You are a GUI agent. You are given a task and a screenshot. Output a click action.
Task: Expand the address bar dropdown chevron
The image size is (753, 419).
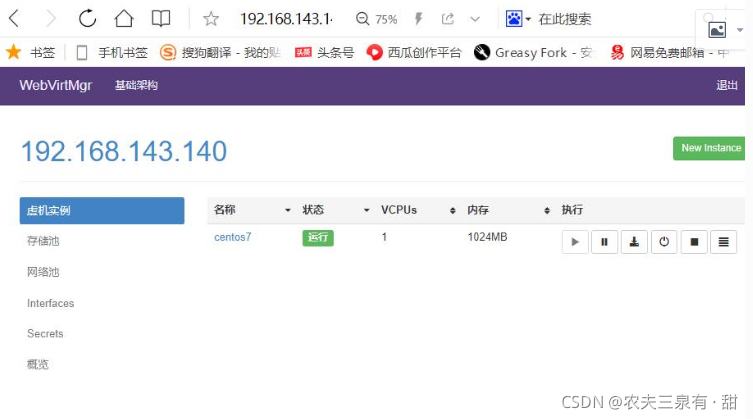click(x=475, y=19)
